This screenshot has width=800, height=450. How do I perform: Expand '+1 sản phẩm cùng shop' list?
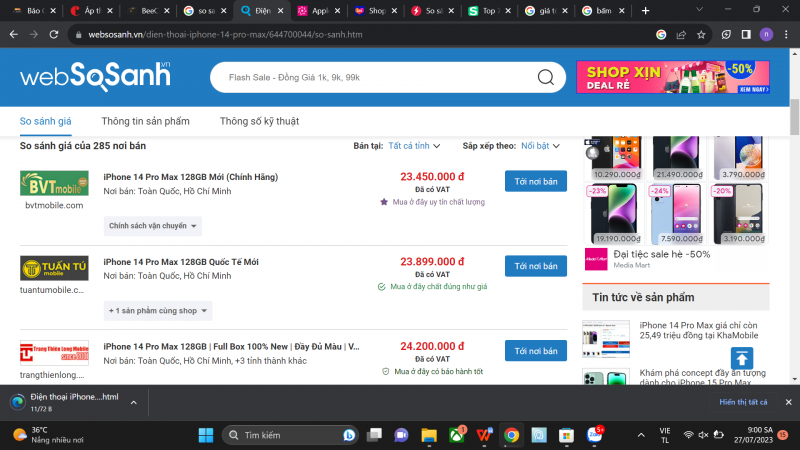158,311
